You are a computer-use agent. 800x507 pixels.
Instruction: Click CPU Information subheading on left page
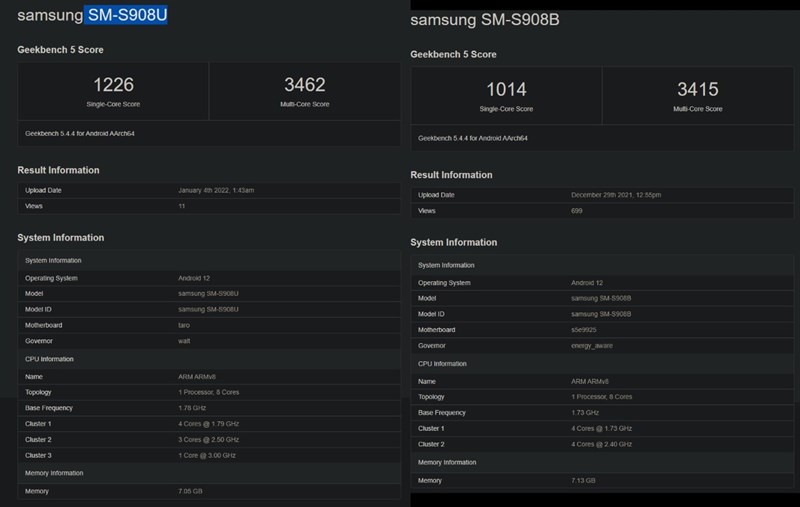click(x=49, y=359)
